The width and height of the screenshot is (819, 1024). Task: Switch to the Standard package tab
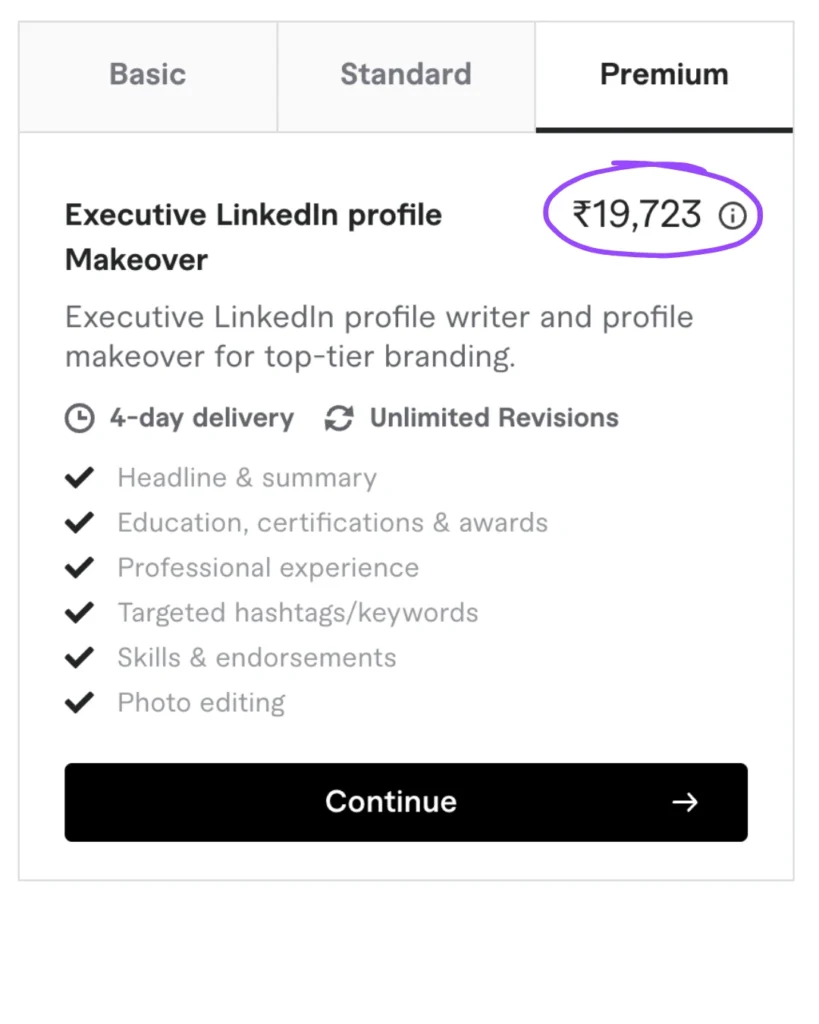tap(406, 75)
